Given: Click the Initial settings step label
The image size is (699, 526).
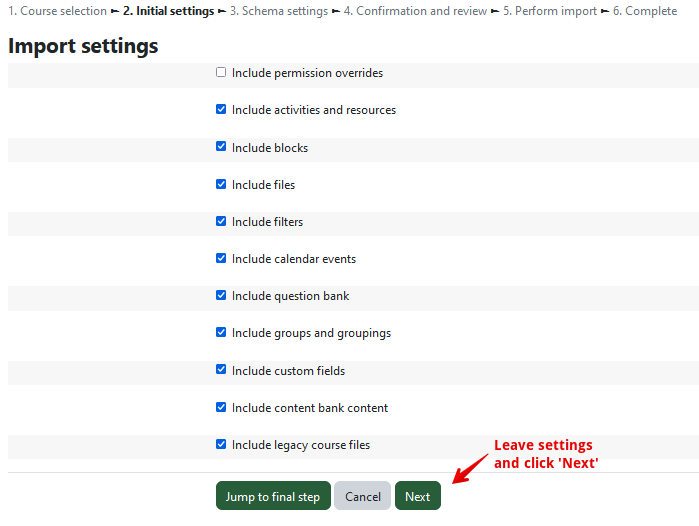Looking at the screenshot, I should (x=168, y=11).
